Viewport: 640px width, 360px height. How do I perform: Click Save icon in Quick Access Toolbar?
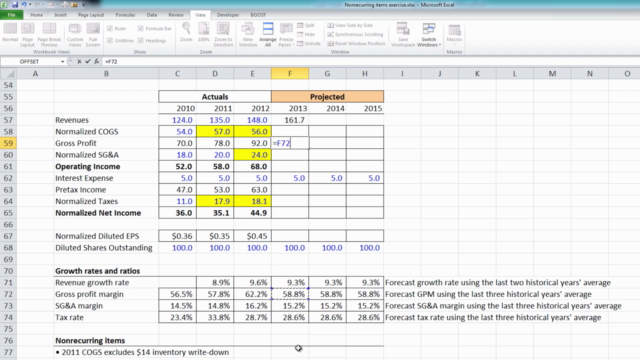point(15,4)
